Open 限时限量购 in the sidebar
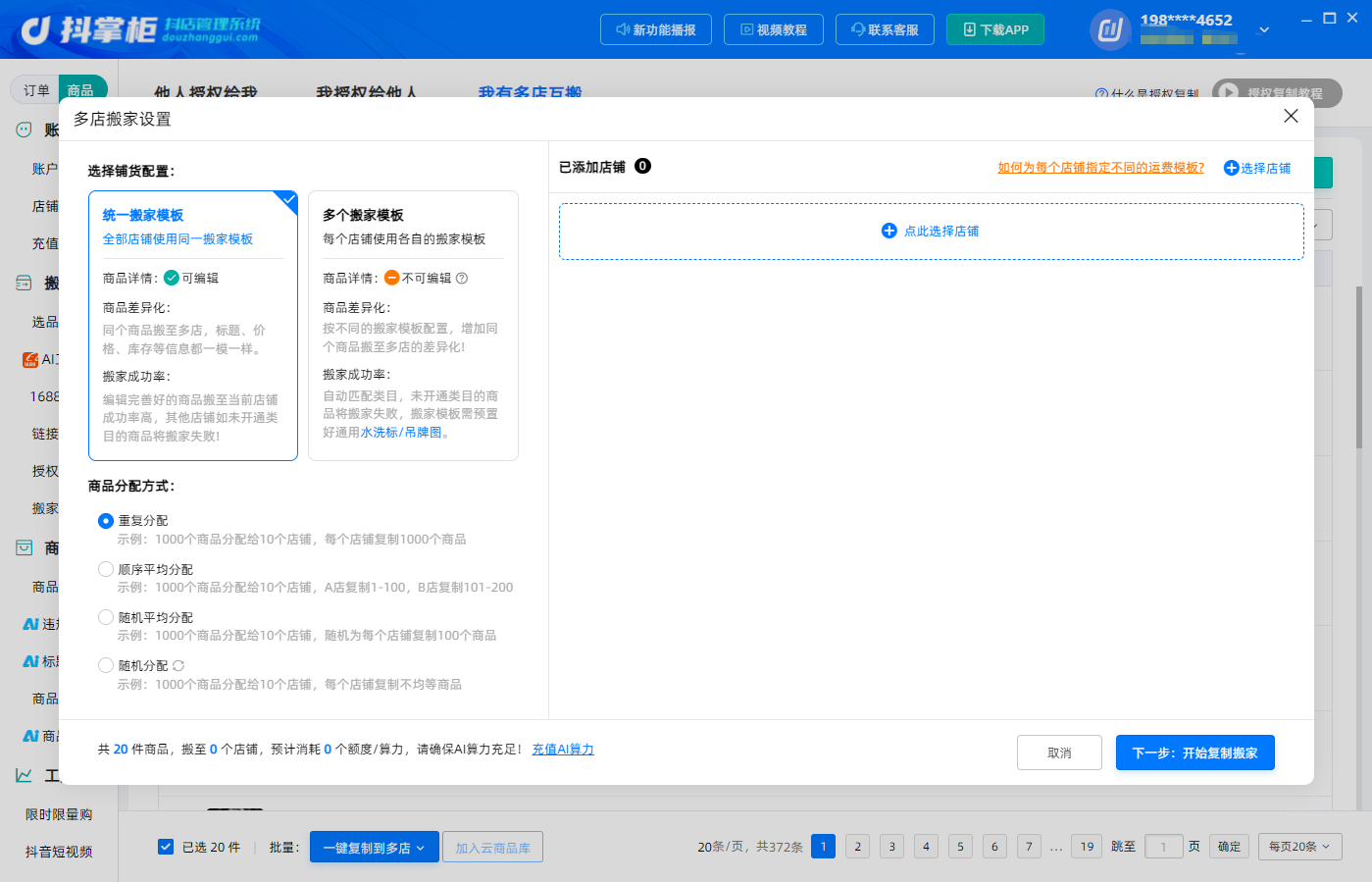1372x882 pixels. pos(59,814)
